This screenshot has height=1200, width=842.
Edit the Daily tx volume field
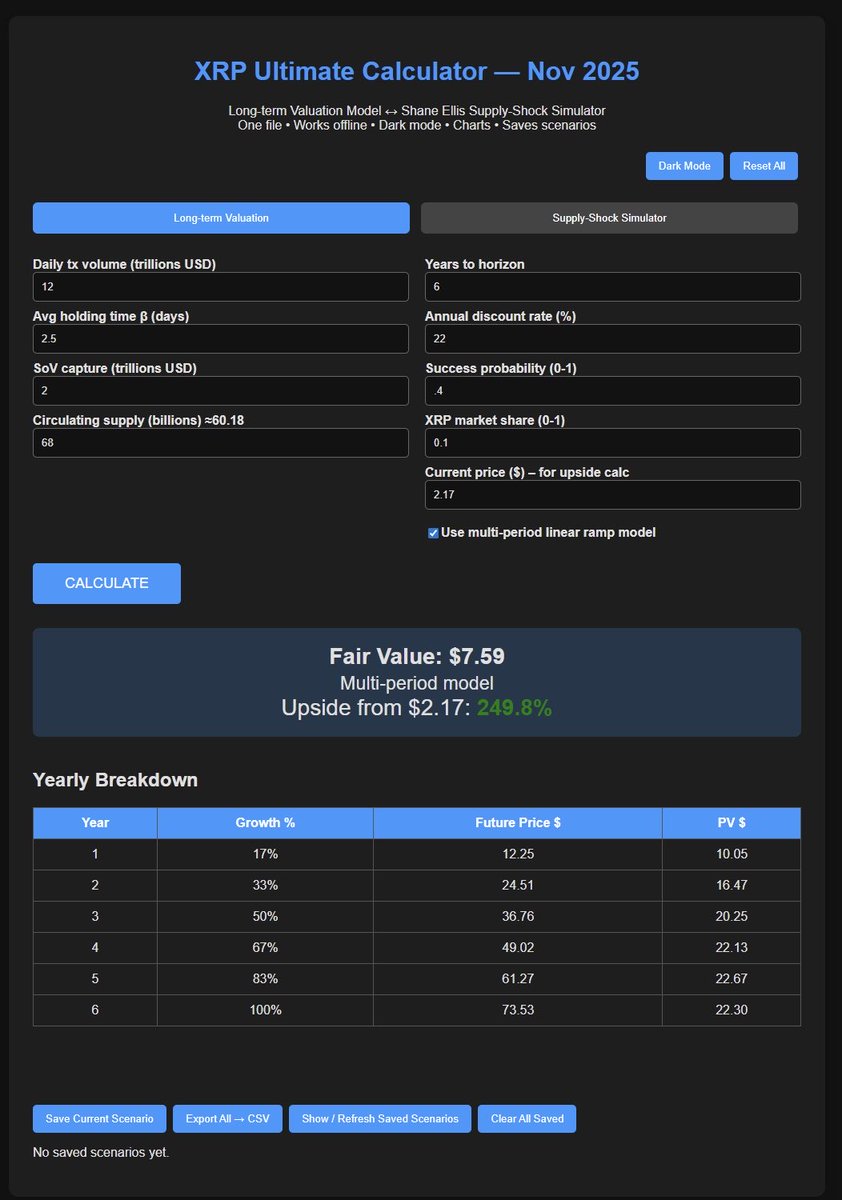click(221, 287)
